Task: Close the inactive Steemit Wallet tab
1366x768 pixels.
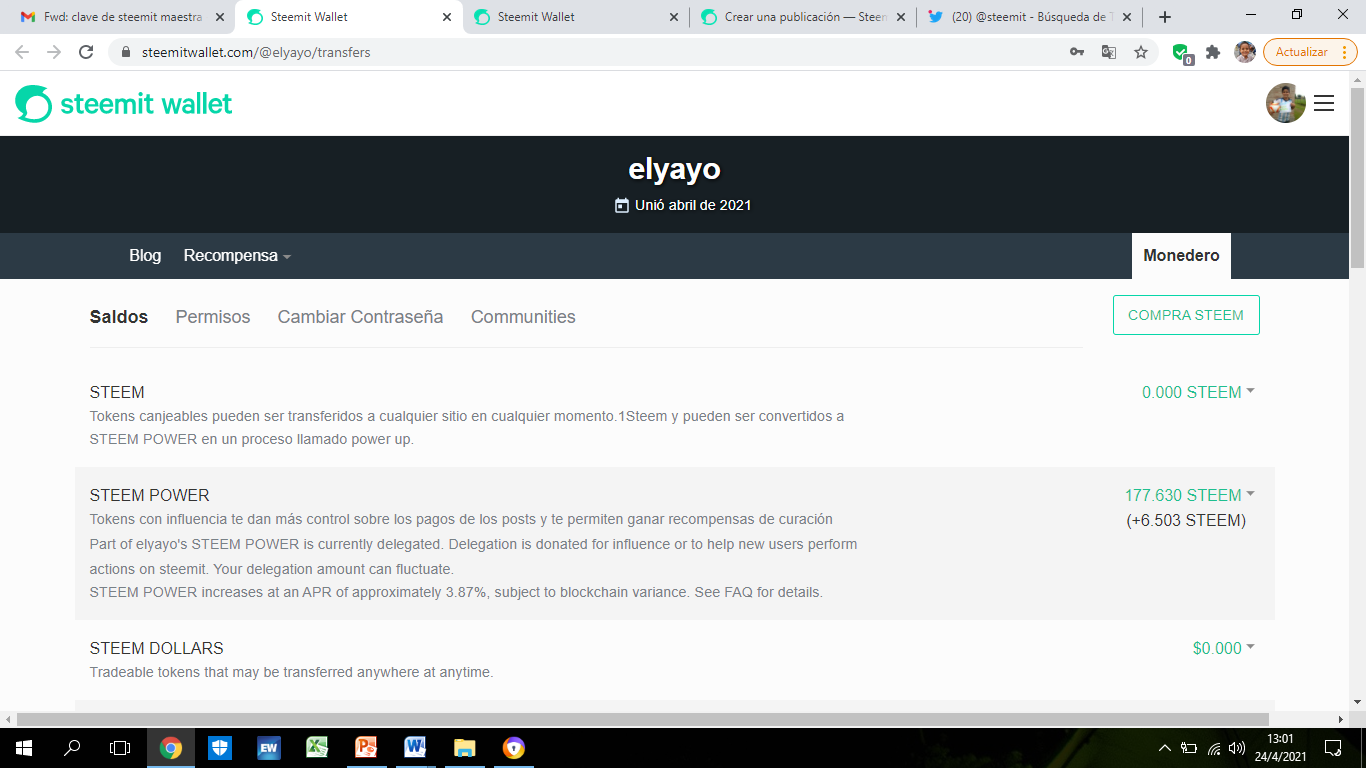Action: (674, 17)
